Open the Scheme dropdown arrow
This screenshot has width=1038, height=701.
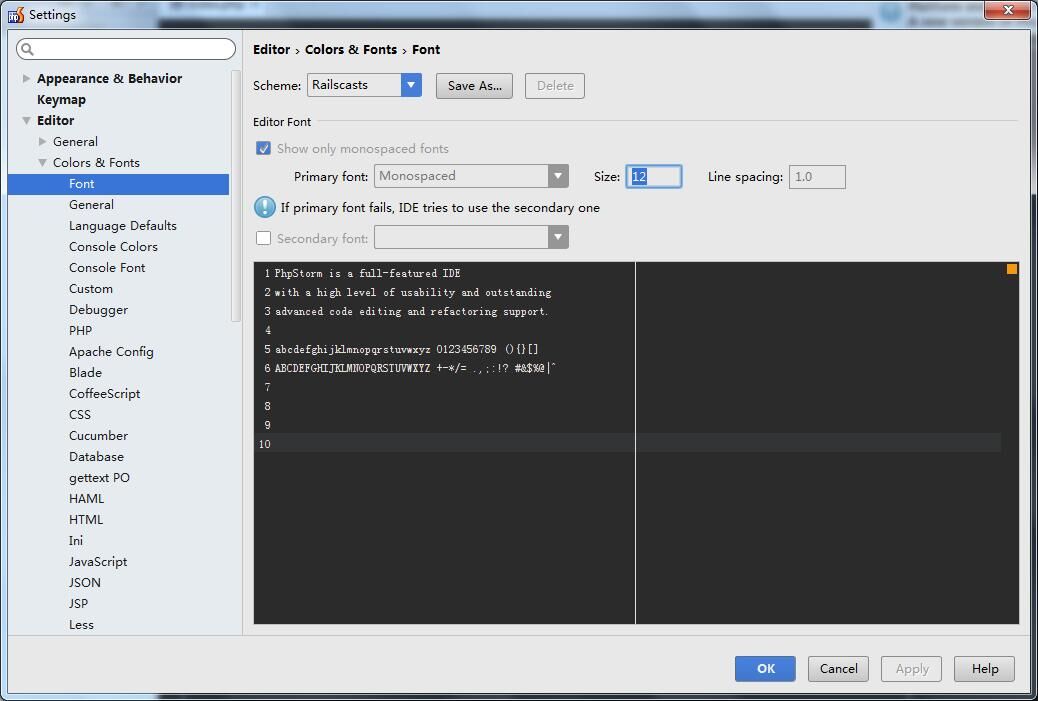click(411, 85)
